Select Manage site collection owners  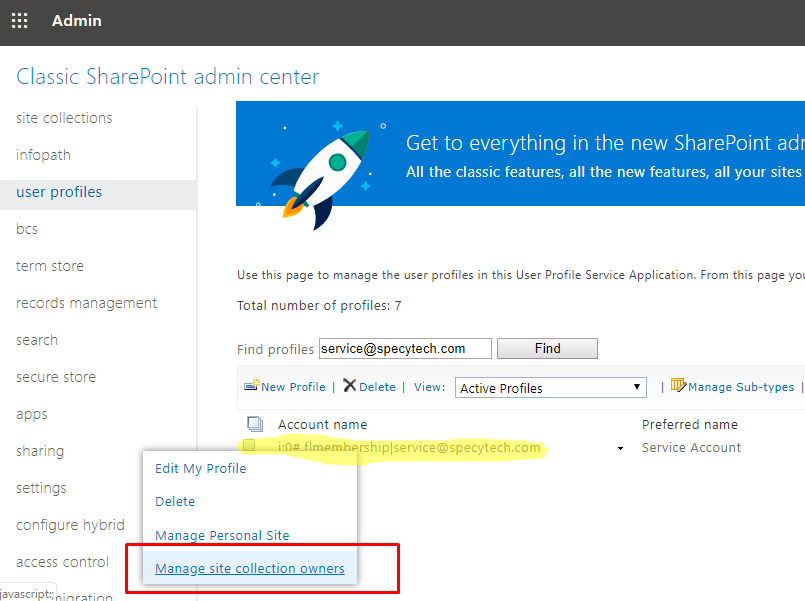point(250,569)
